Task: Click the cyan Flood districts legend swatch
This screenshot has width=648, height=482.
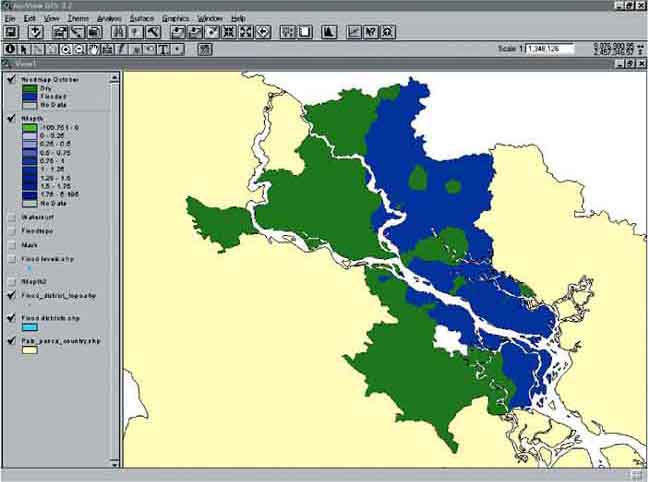Action: 30,327
